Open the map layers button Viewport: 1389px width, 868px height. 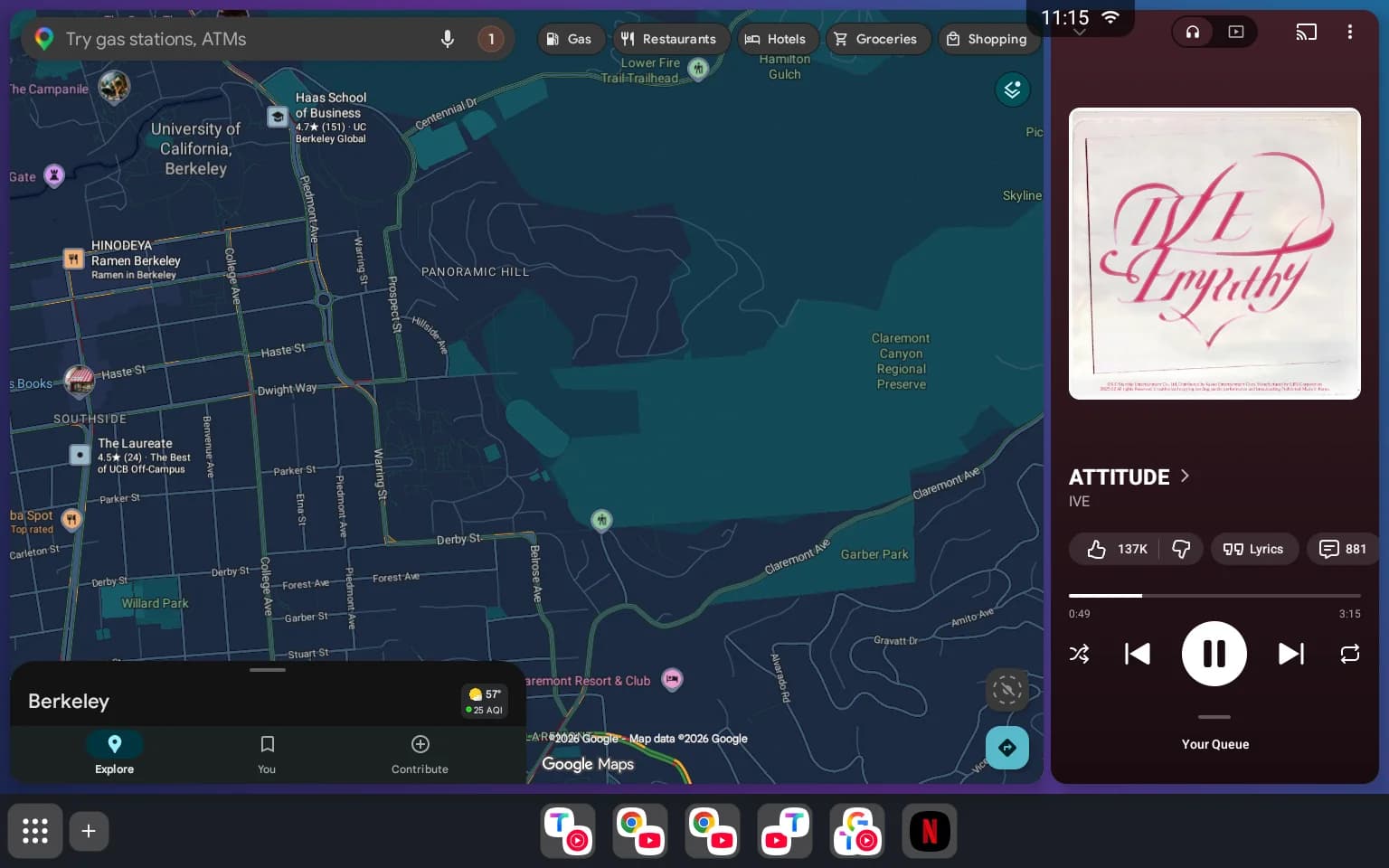pyautogui.click(x=1012, y=90)
